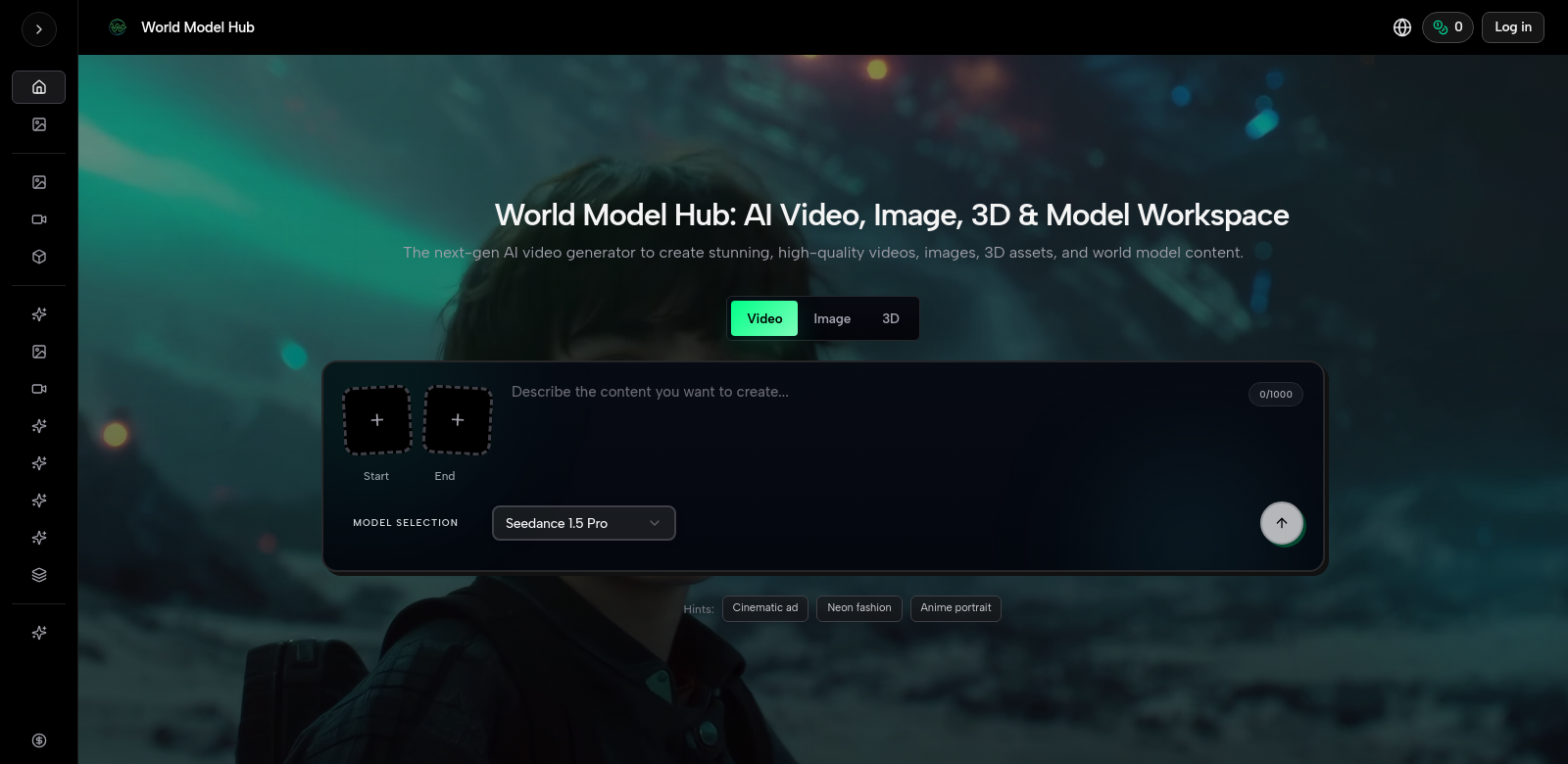This screenshot has height=764, width=1568.
Task: Click the submit up-arrow button
Action: point(1282,523)
